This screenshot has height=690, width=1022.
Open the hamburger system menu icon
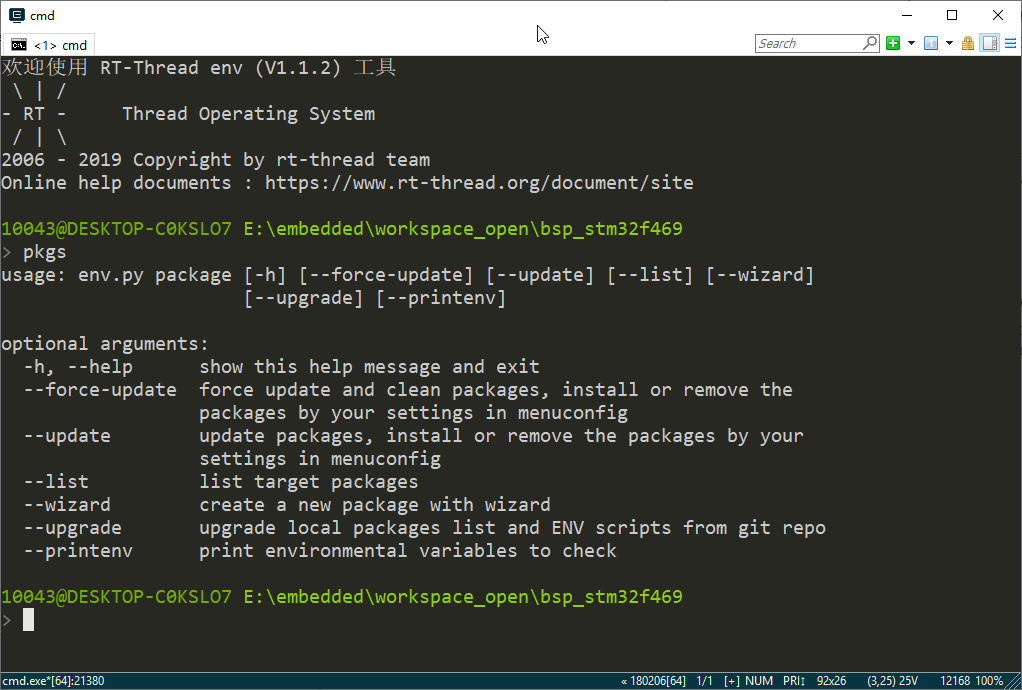coord(1010,43)
